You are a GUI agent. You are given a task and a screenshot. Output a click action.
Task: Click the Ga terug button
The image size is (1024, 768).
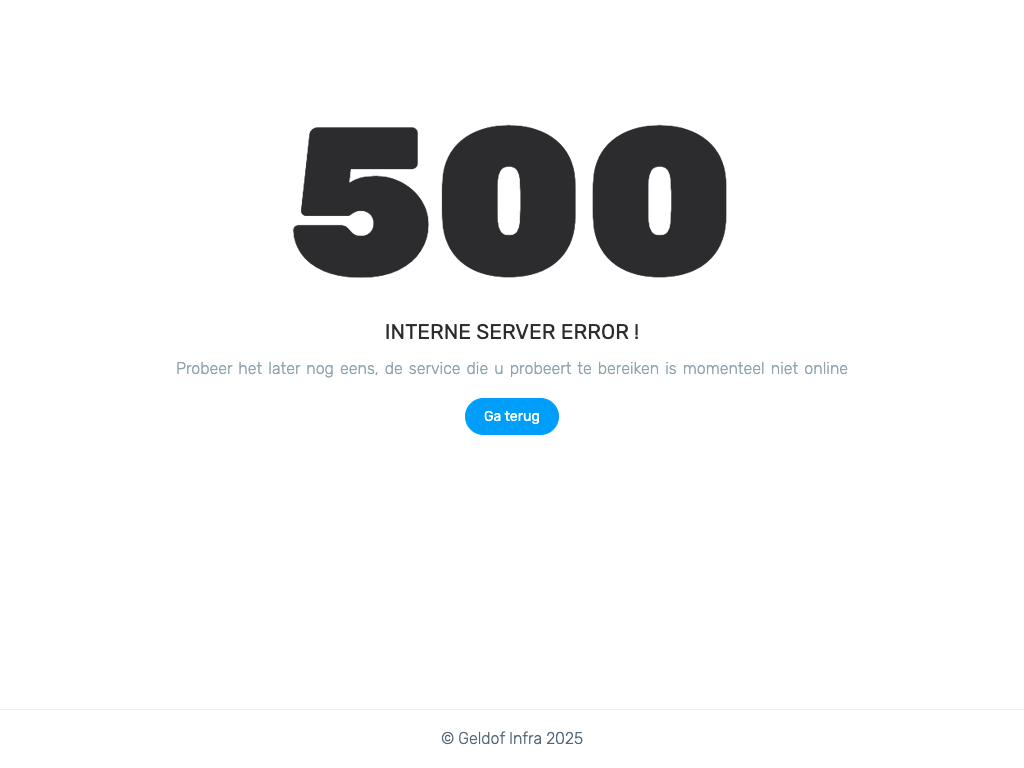511,416
